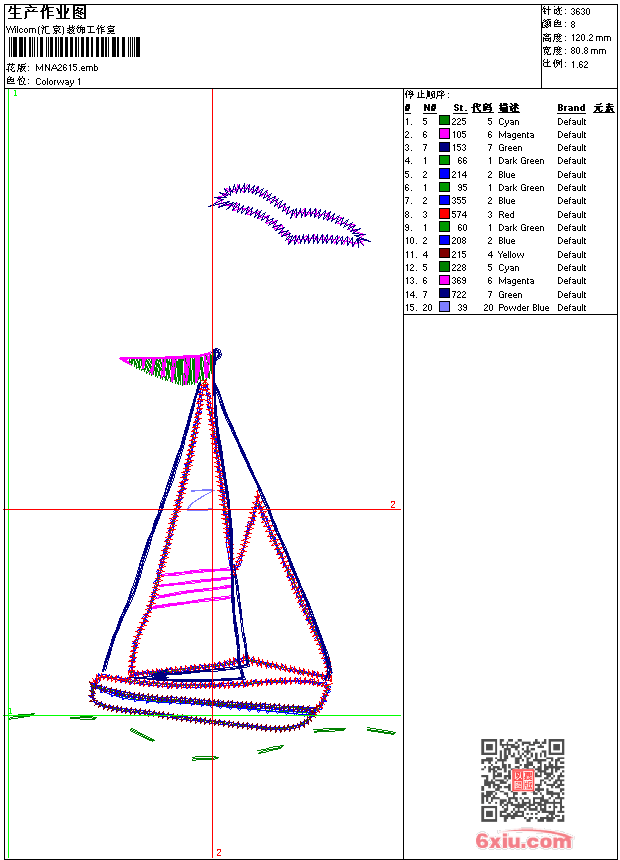Click the Blue swatch in stop row 5
Viewport: 620px width, 860px height.
point(444,174)
